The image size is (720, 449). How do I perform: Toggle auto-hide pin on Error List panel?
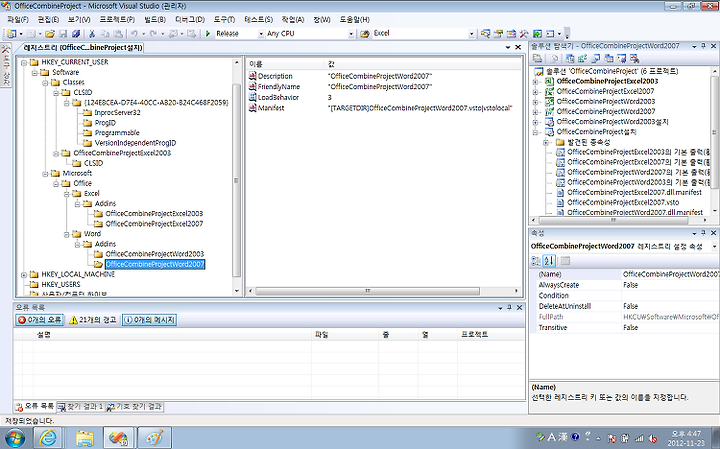(509, 308)
